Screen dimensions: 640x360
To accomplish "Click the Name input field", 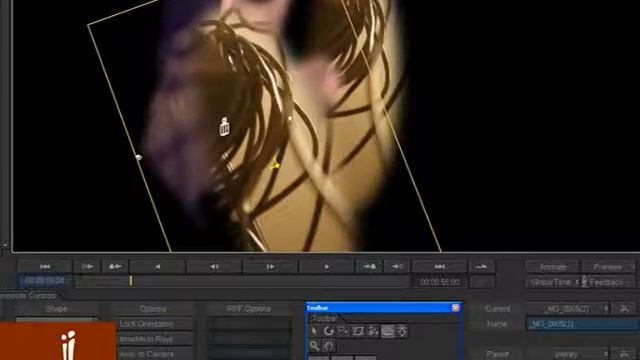I will click(x=583, y=324).
